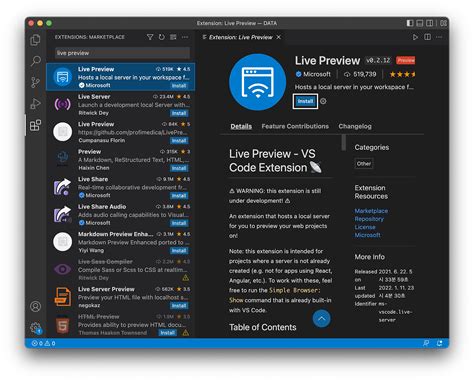Select Markdown Preview Enhanced list entry
This screenshot has height=381, width=474.
(x=120, y=242)
